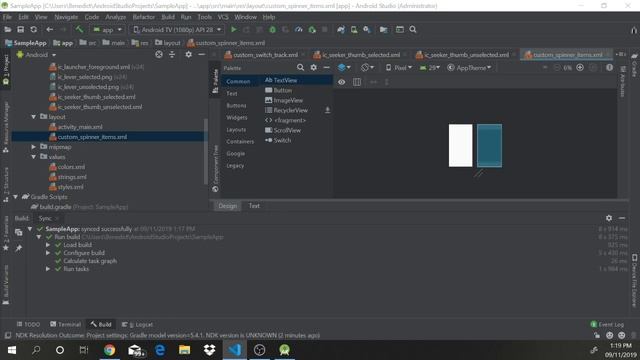
Task: Click the scroll-from-source target icon
Action: tap(159, 54)
